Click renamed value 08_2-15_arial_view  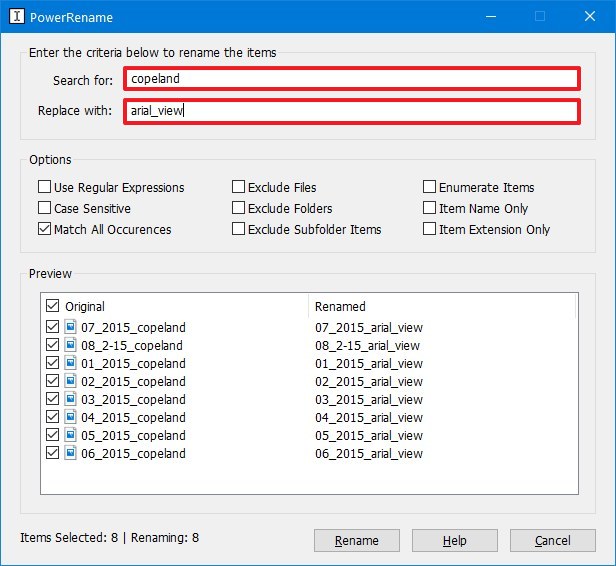tap(367, 346)
